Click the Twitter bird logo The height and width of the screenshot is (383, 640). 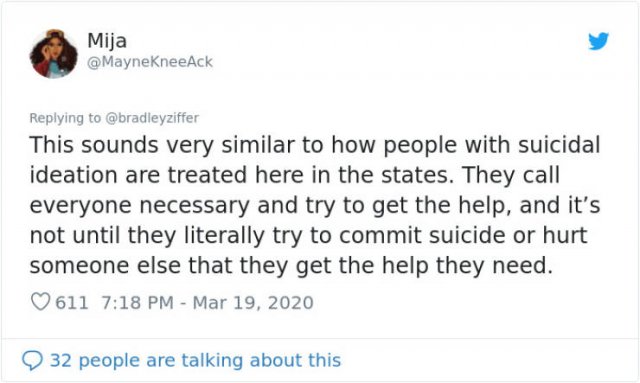coord(598,41)
